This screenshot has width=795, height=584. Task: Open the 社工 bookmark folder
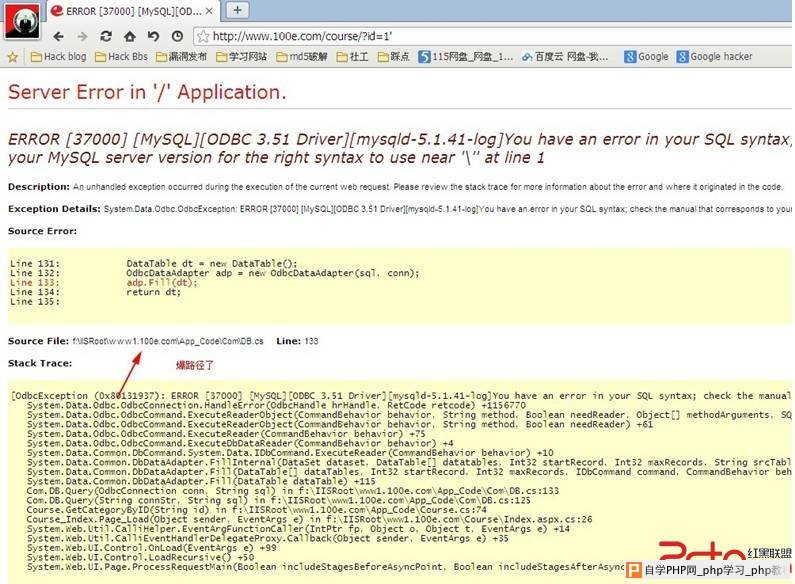(352, 57)
